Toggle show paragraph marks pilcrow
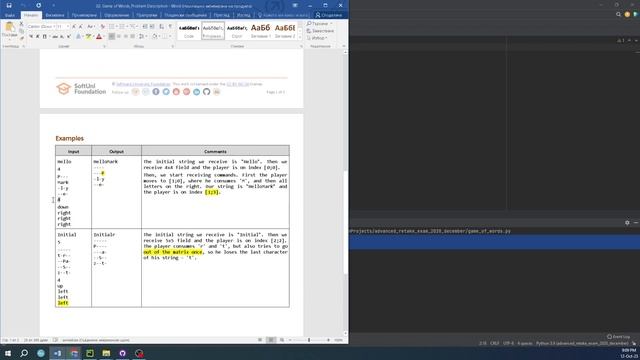Screen dimensions: 640x360 coord(170,26)
